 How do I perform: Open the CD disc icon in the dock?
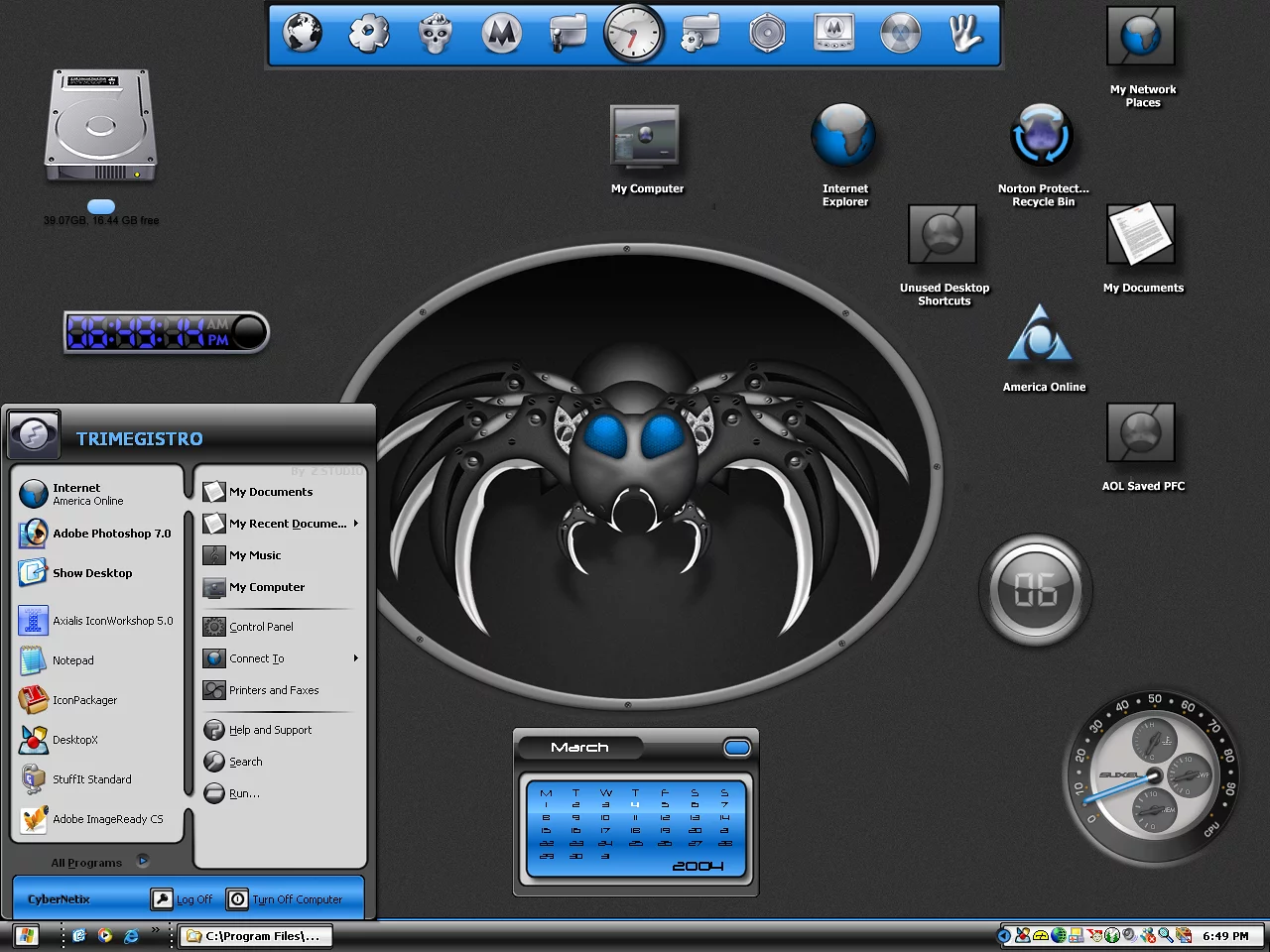[900, 34]
